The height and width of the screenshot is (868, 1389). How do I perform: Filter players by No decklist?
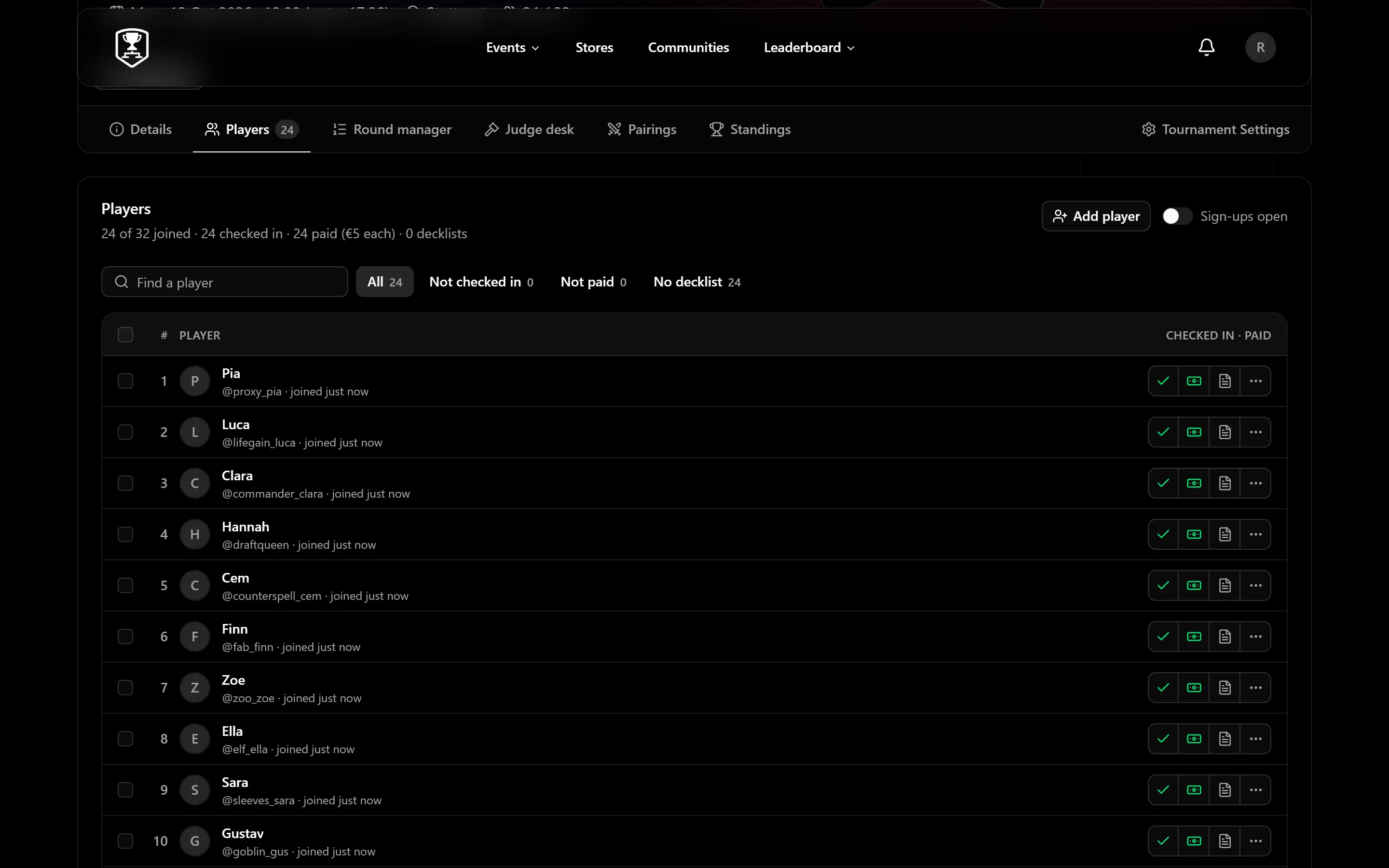click(x=697, y=282)
